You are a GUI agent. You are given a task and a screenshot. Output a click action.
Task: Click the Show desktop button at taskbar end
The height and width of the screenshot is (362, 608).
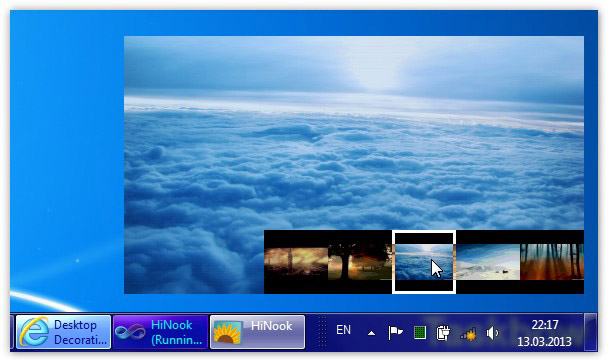tap(591, 332)
